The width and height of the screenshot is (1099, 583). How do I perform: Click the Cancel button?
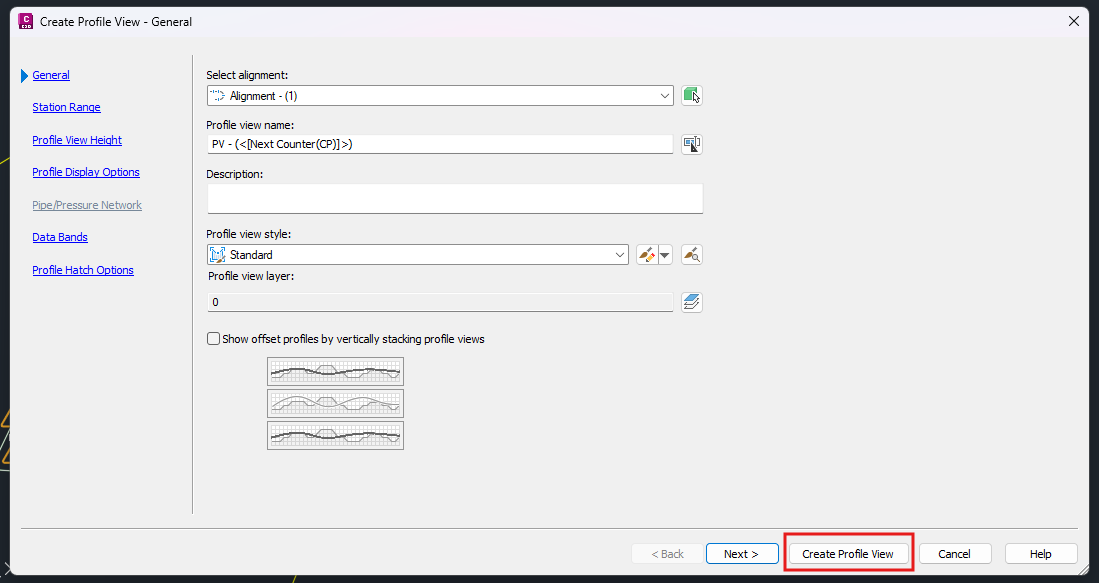point(954,554)
